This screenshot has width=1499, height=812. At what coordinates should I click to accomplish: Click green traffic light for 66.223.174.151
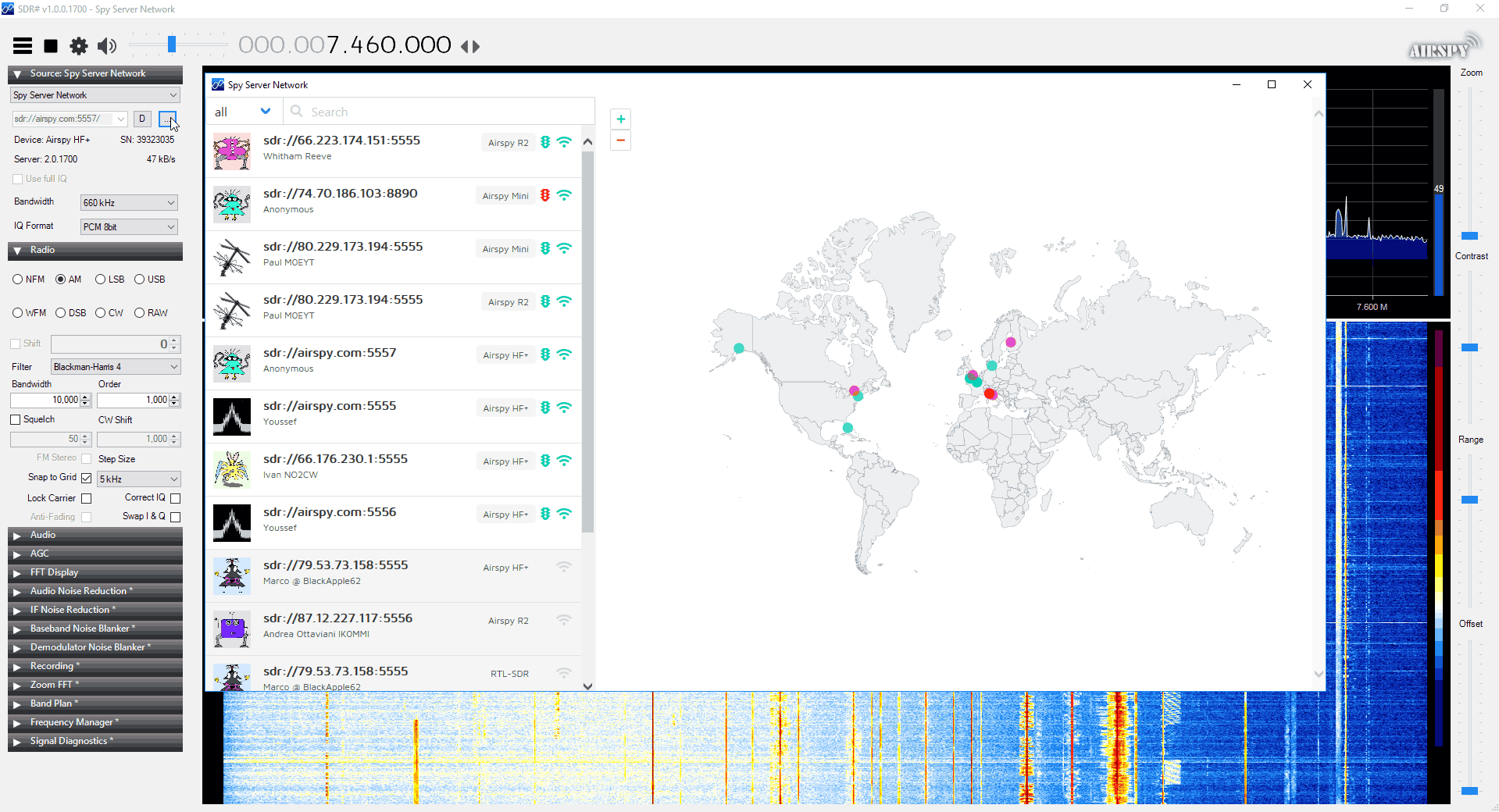(x=545, y=142)
